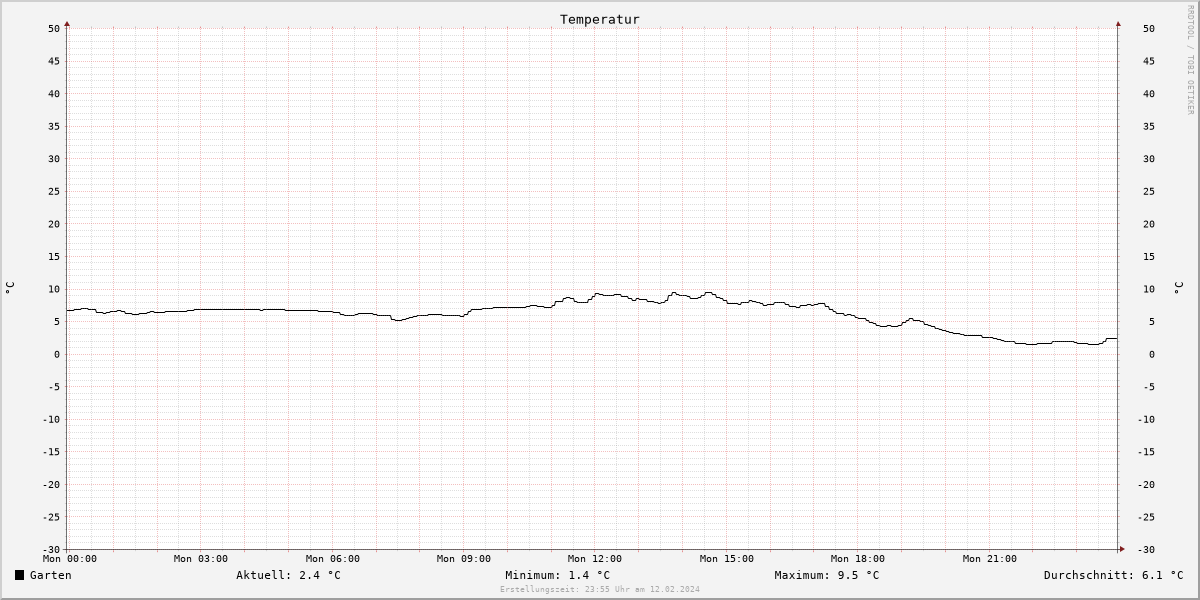Viewport: 1200px width, 600px height.
Task: Click the right °C axis unit label
Action: tap(1179, 288)
